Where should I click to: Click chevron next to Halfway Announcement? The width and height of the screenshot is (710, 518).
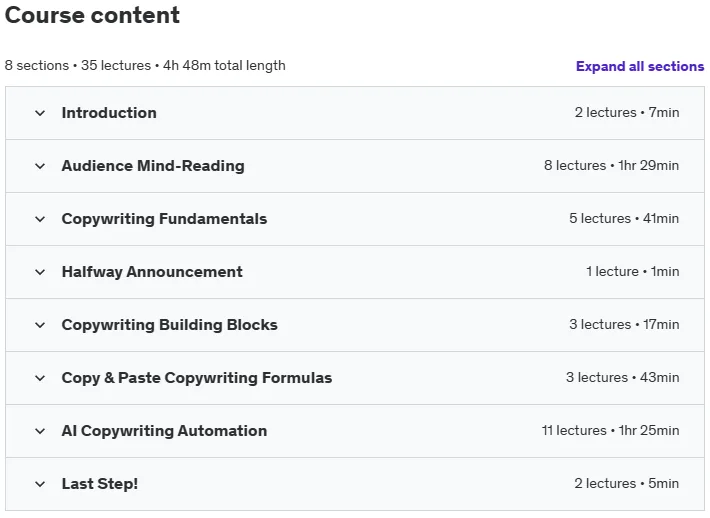pos(40,272)
